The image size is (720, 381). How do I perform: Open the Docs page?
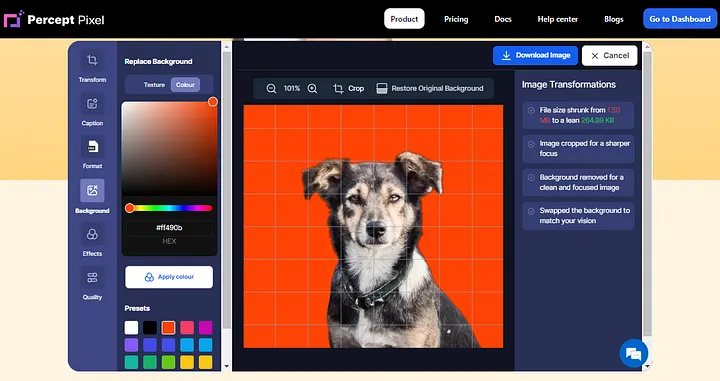503,19
